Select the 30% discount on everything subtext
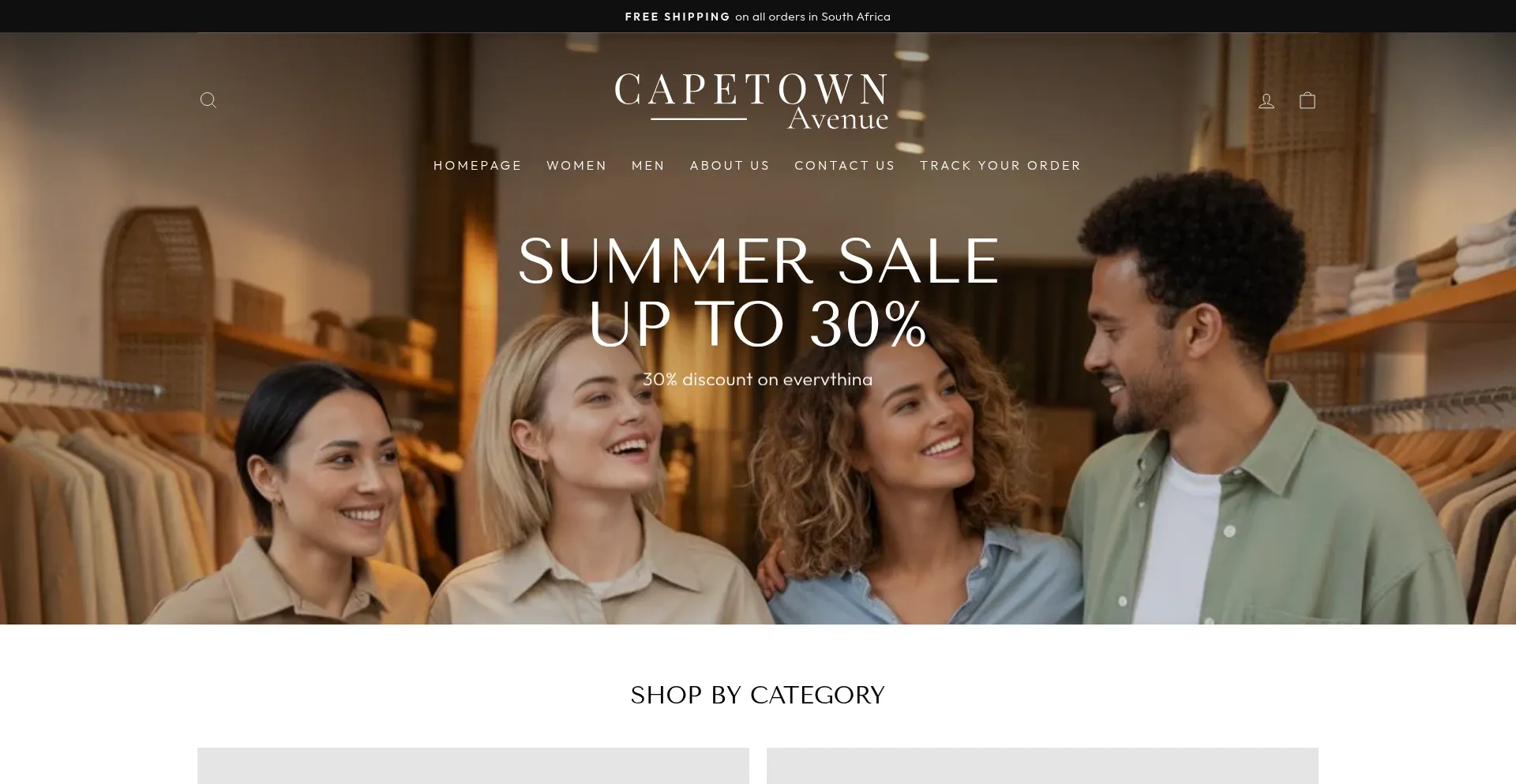This screenshot has width=1516, height=784. pos(758,380)
